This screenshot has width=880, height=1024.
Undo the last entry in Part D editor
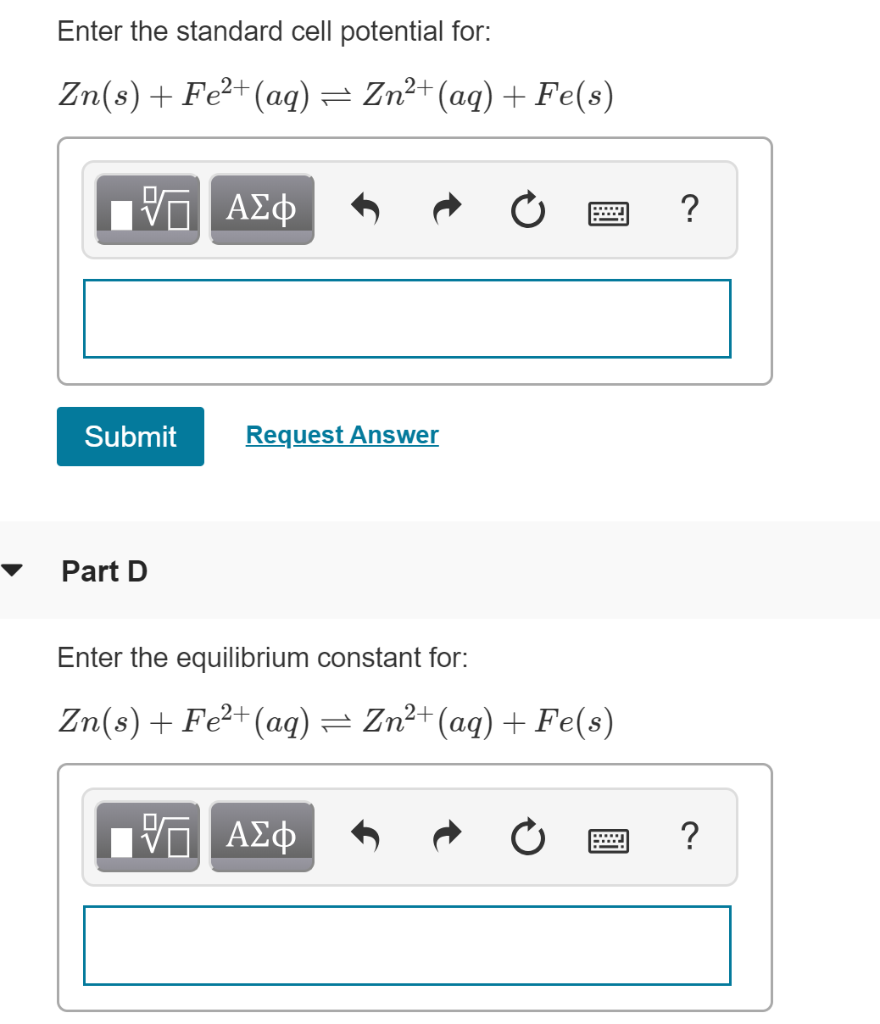(367, 837)
